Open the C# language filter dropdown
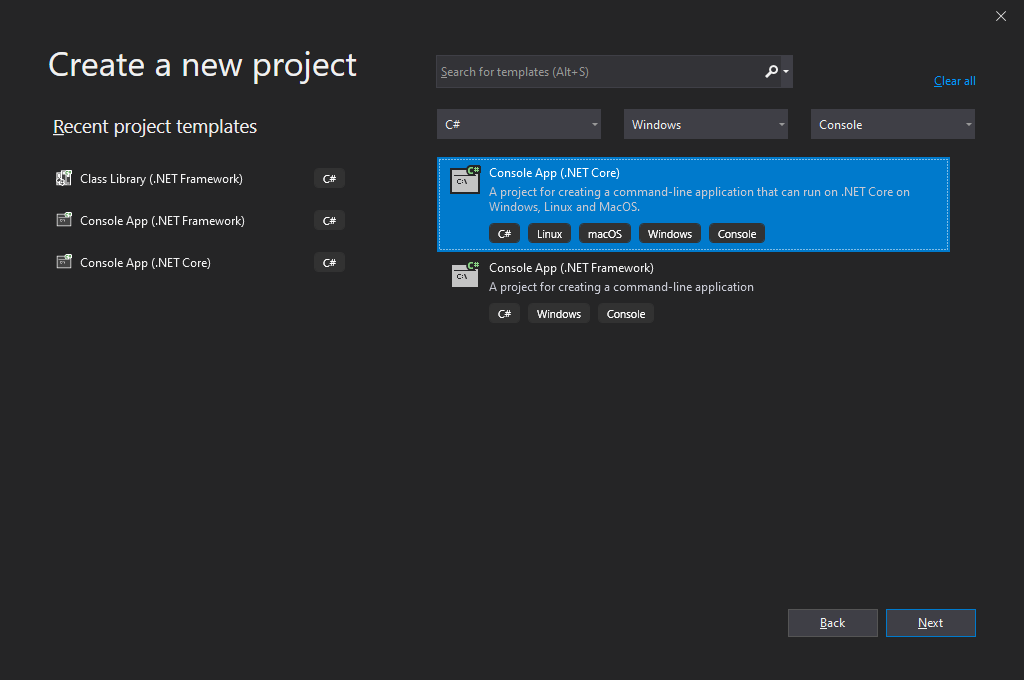1024x680 pixels. [519, 124]
